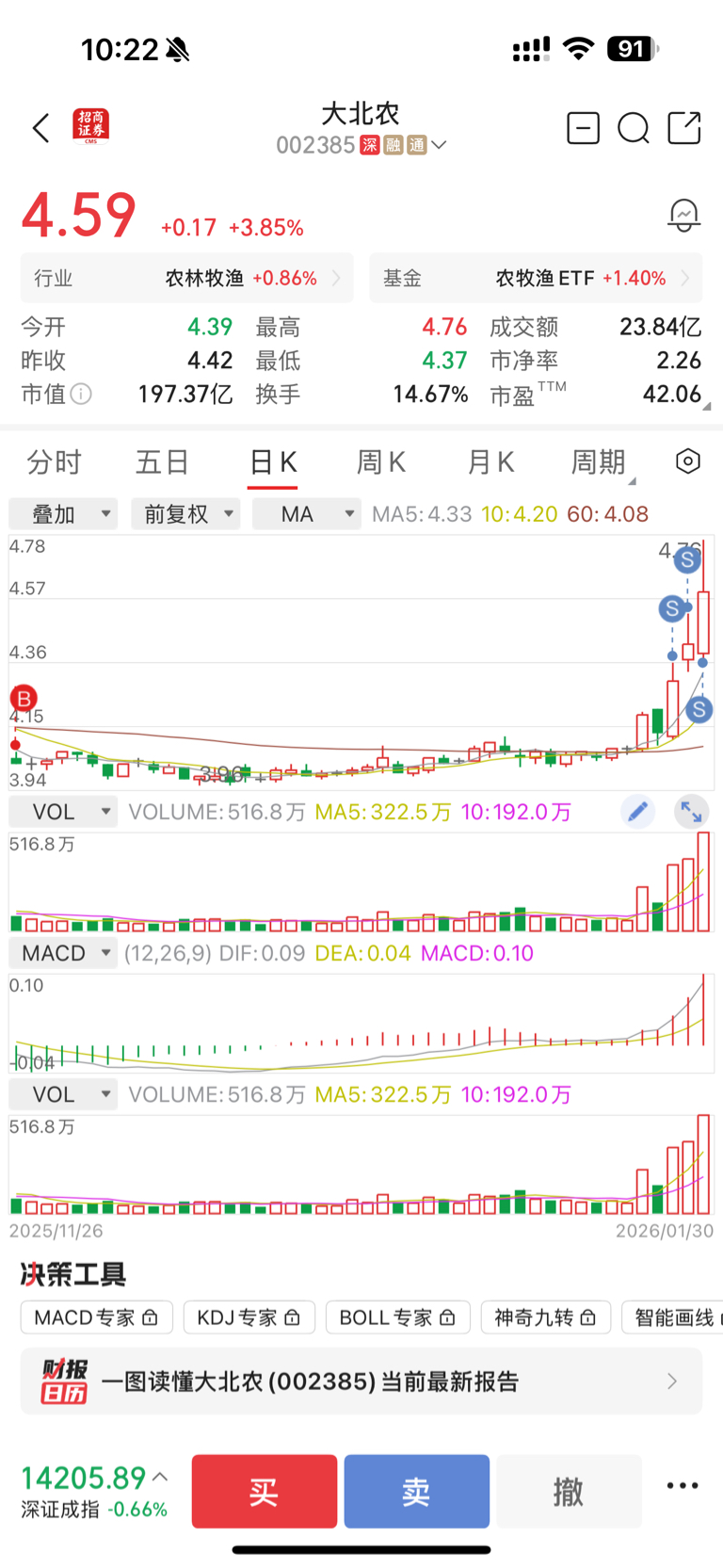The image size is (723, 1568).
Task: Tap the lock icon on KDJ专家
Action: (292, 1317)
